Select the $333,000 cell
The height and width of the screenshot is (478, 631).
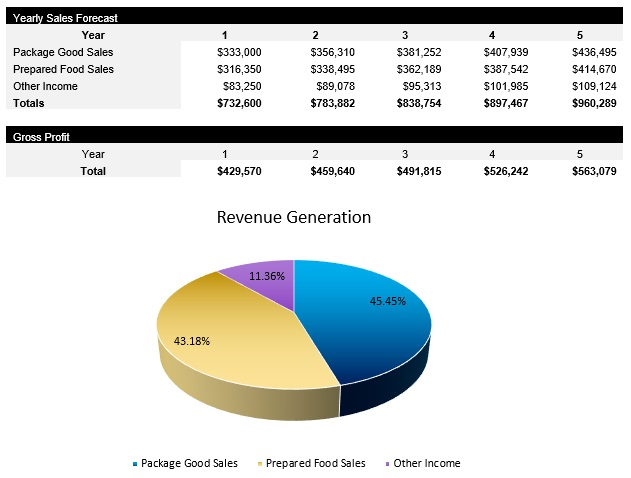tap(239, 52)
